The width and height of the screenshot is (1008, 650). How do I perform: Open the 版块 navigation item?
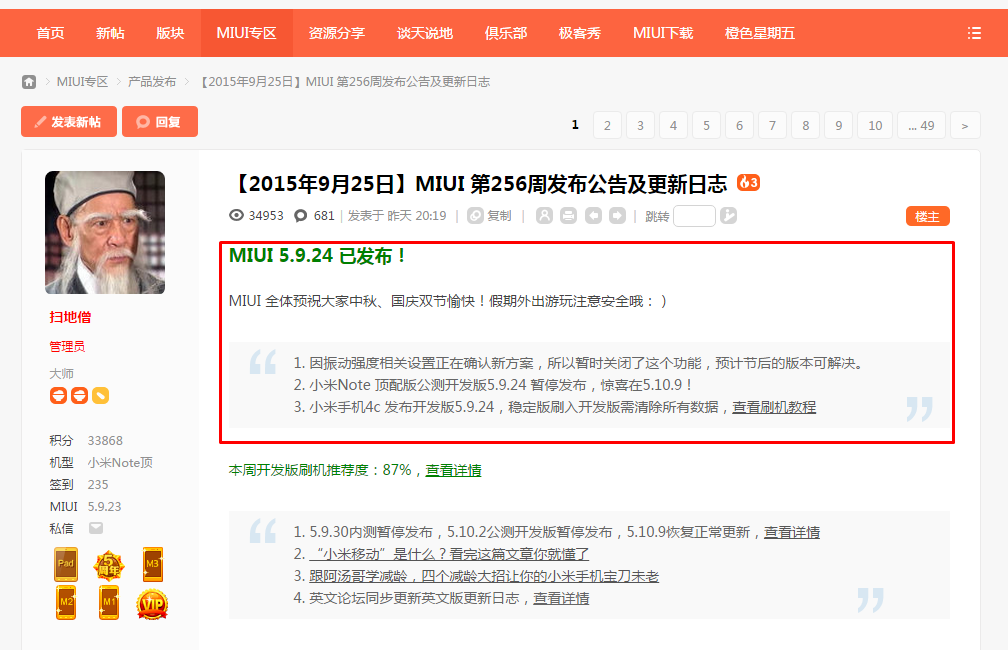(170, 33)
